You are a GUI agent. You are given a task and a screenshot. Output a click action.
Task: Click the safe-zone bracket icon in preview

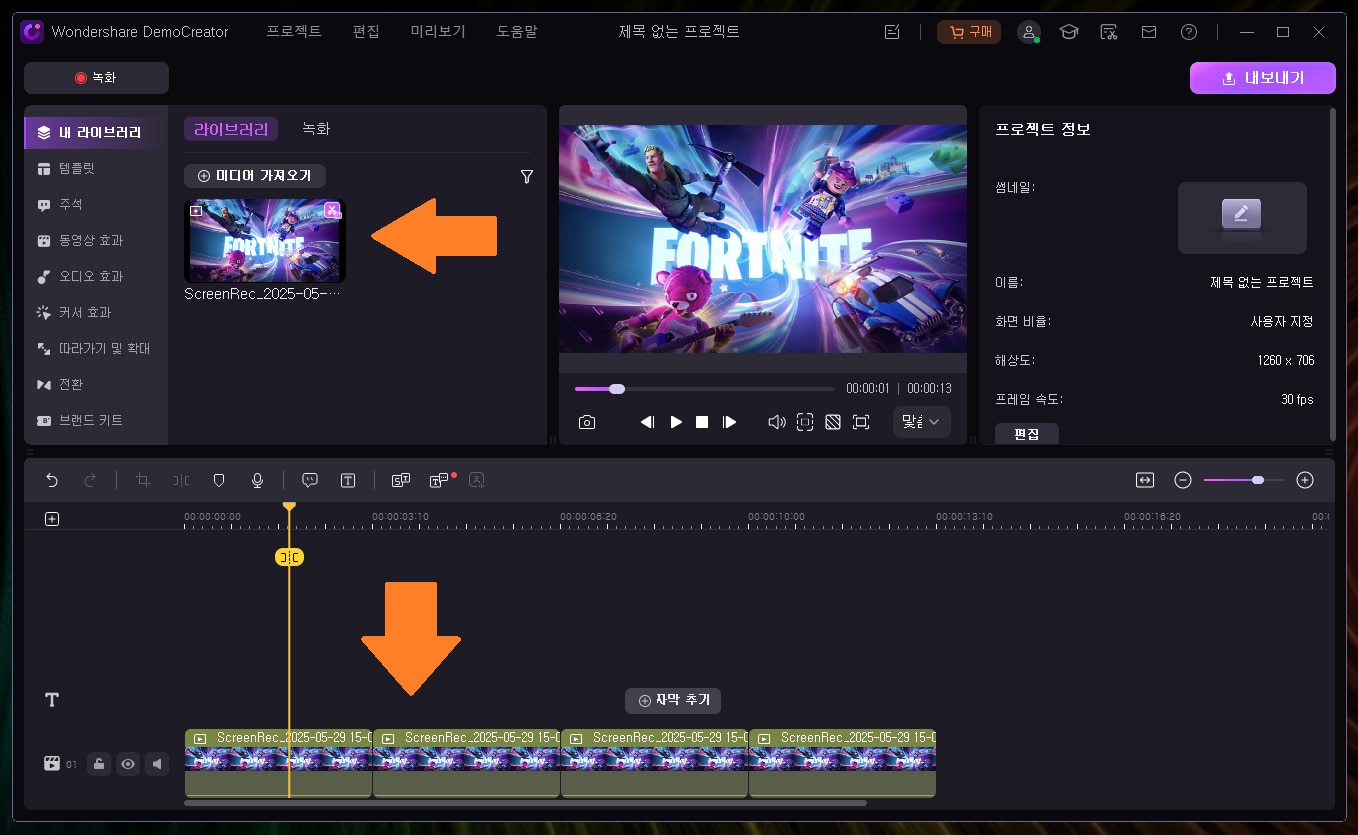[x=805, y=422]
